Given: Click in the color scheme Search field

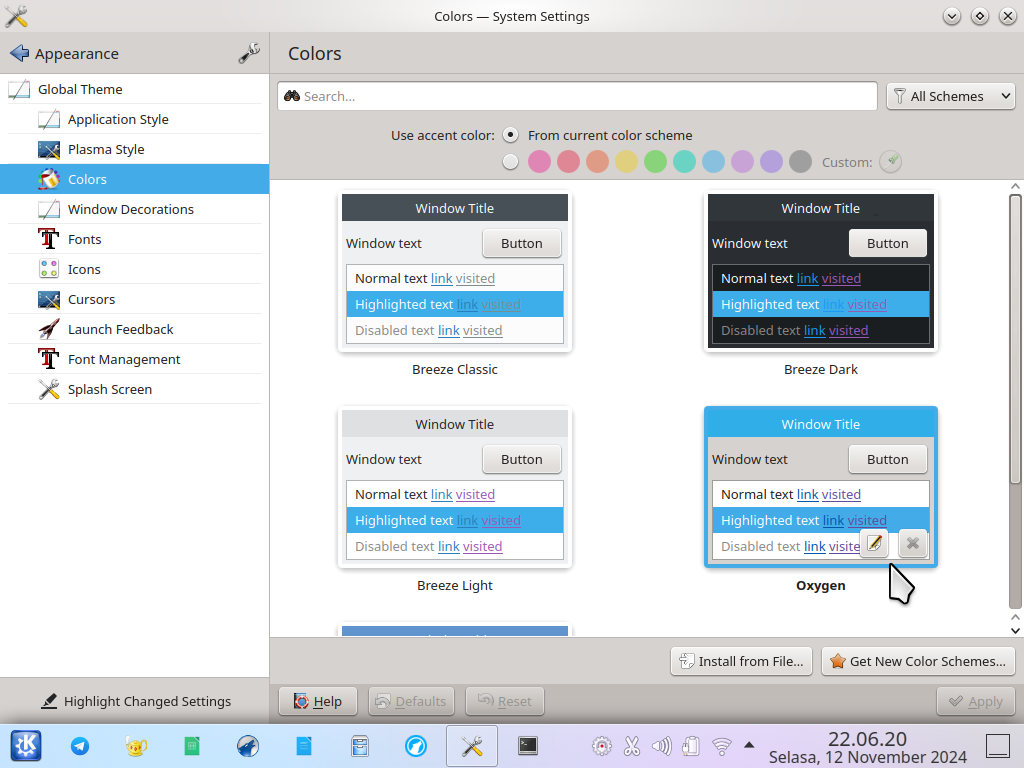Looking at the screenshot, I should (x=577, y=96).
